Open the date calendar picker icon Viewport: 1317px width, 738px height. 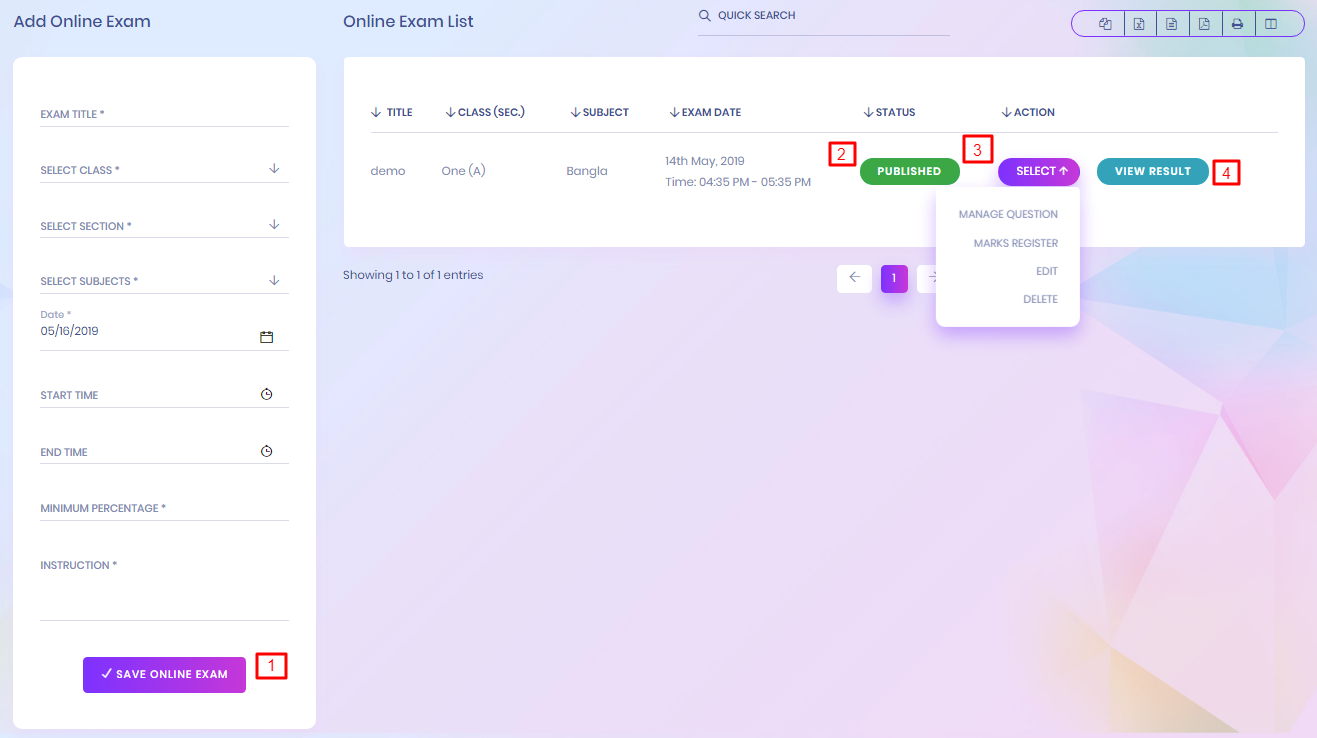tap(266, 337)
